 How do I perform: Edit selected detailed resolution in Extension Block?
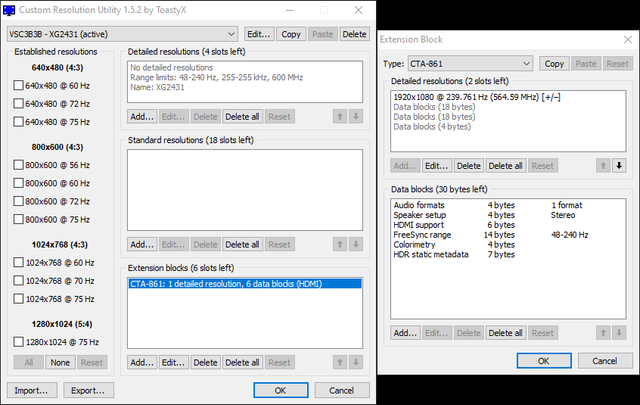pos(437,166)
